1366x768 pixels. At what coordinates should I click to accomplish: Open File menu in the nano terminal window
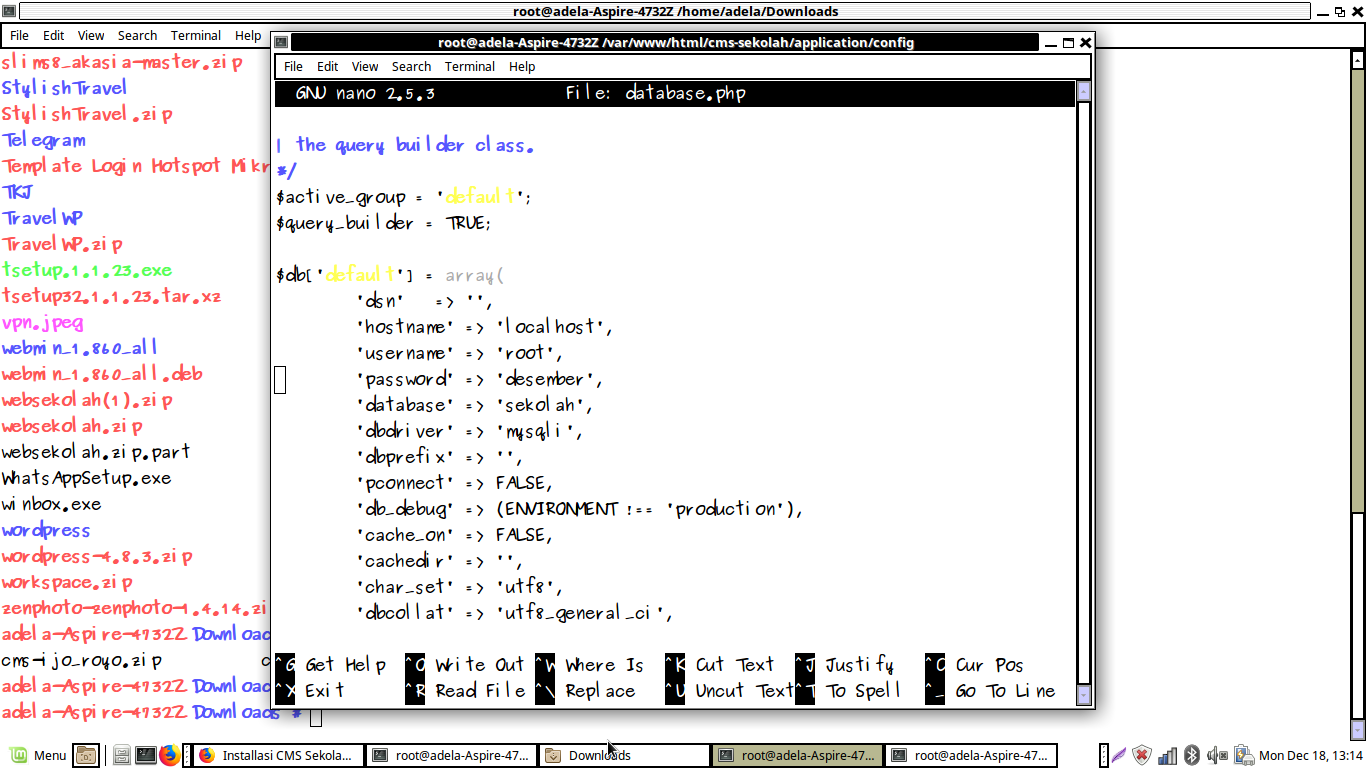(293, 66)
